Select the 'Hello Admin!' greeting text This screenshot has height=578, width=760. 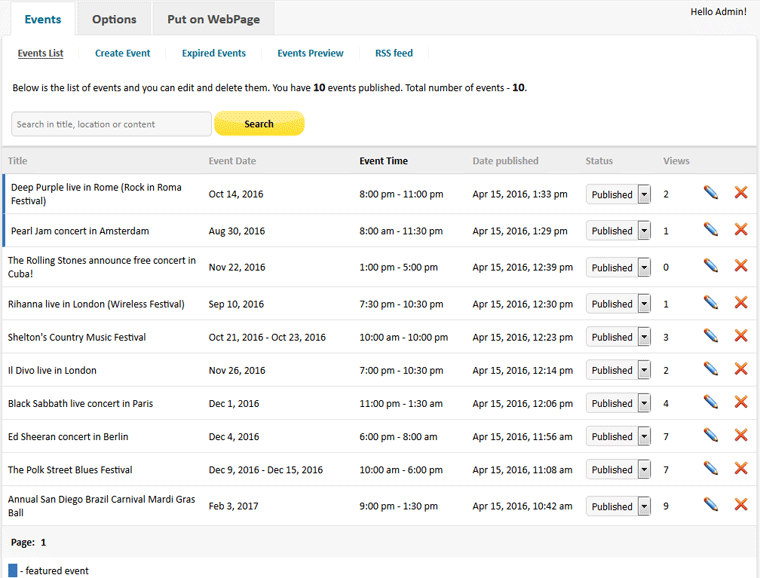pos(718,12)
